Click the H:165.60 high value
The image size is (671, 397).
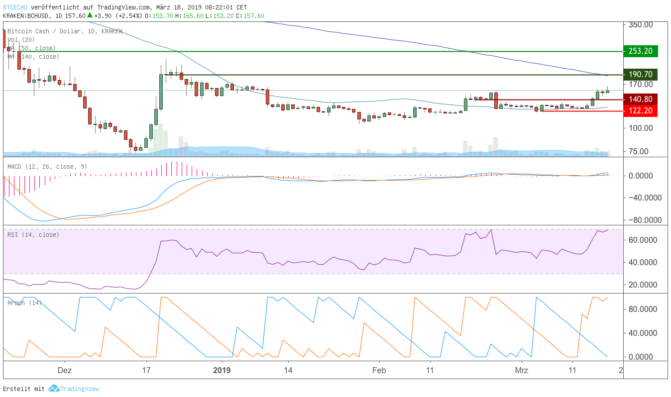click(189, 16)
